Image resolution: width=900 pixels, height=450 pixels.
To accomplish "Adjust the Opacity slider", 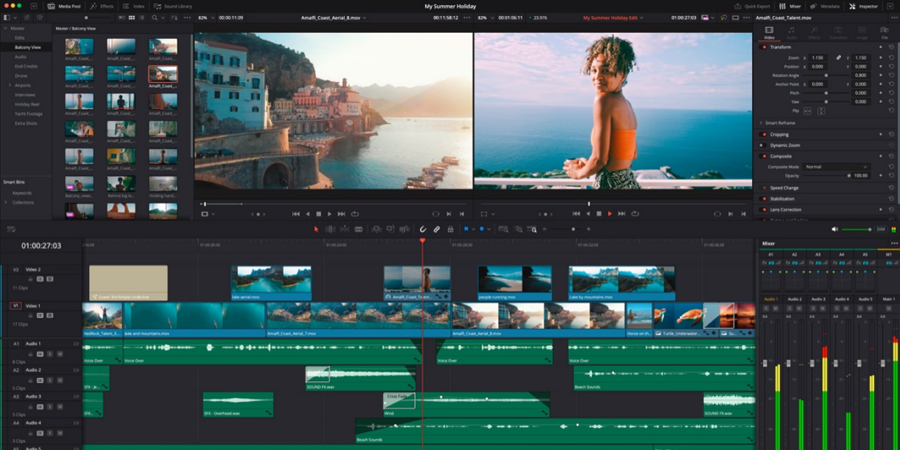I will [x=827, y=176].
